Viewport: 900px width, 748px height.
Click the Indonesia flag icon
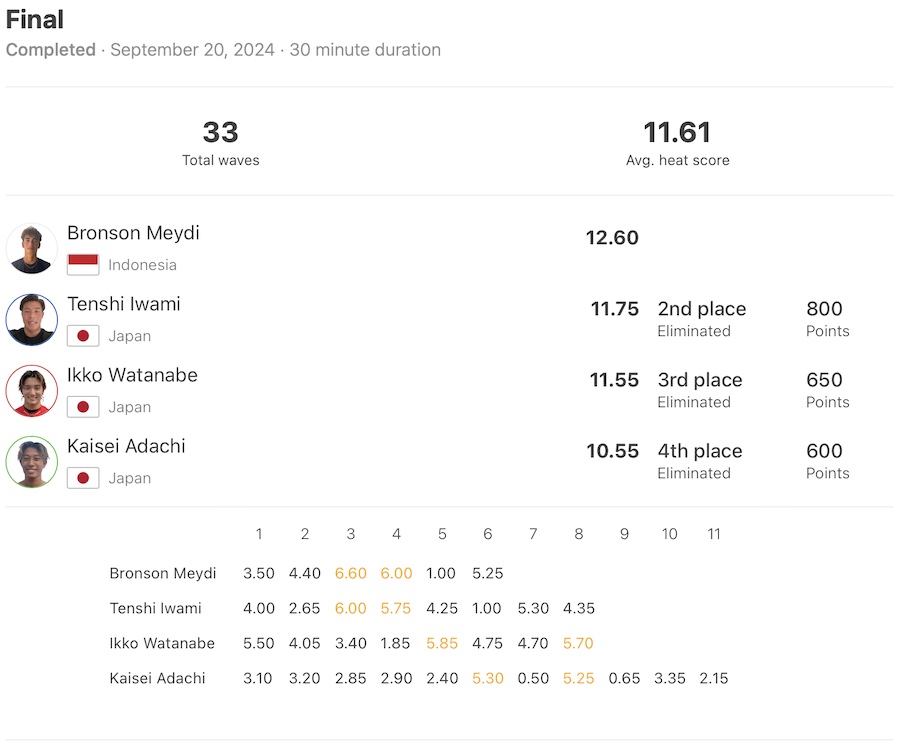click(83, 265)
